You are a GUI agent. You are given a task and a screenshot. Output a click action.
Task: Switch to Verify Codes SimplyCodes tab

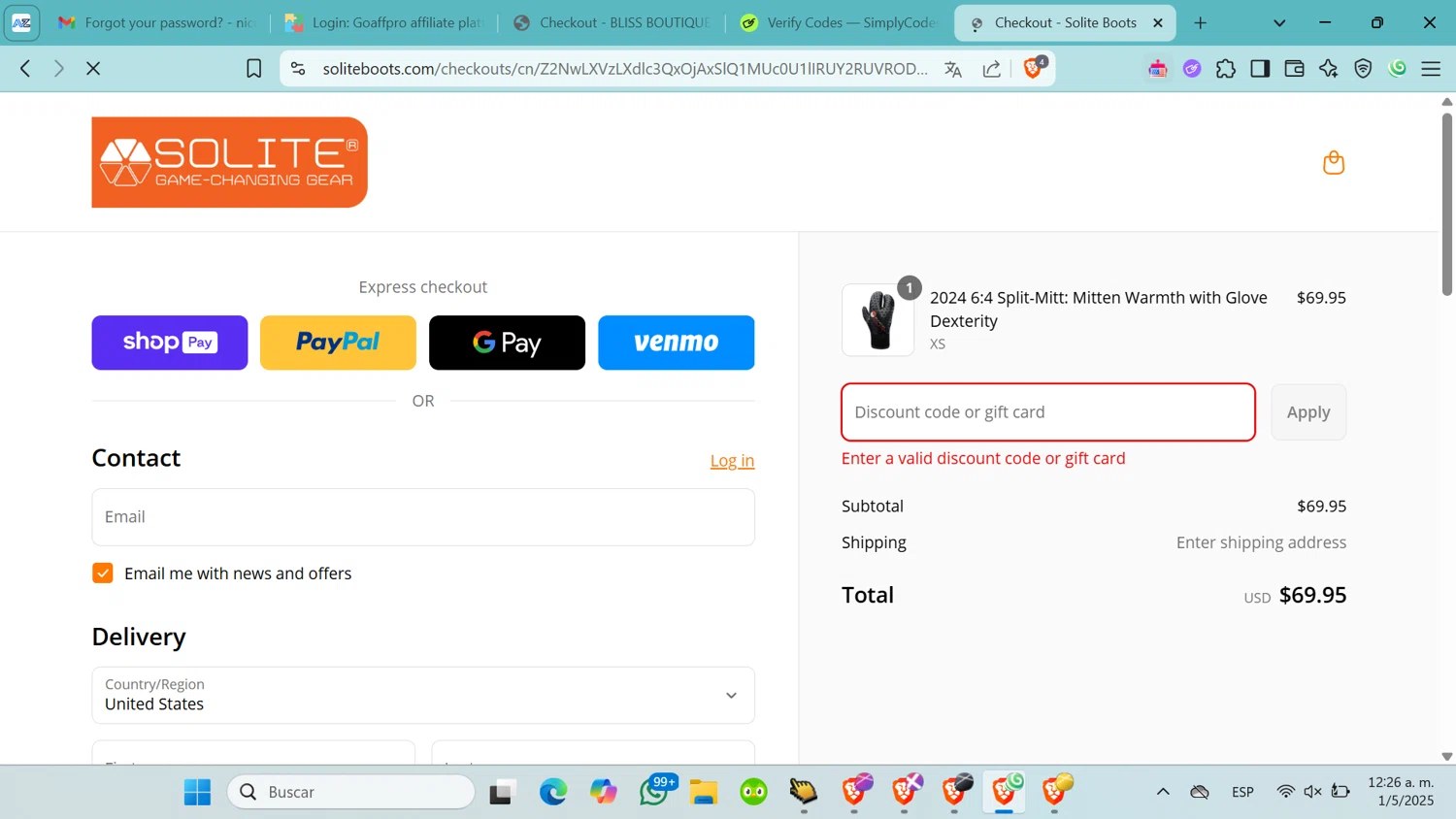(x=840, y=22)
